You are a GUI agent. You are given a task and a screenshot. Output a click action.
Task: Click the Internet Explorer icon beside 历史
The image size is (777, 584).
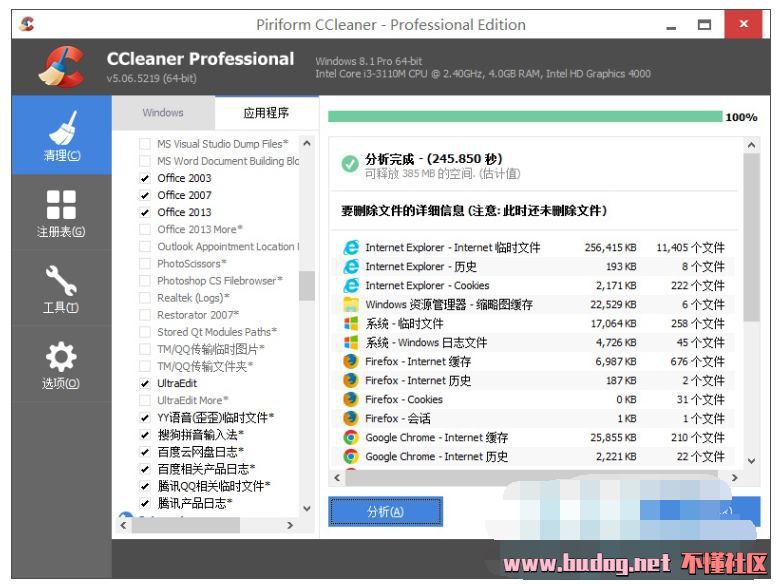[x=351, y=266]
